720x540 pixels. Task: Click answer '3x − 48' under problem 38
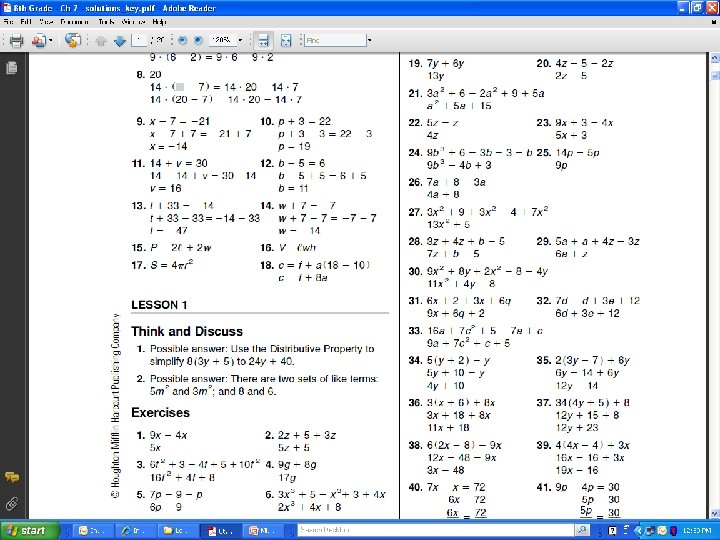(x=445, y=470)
